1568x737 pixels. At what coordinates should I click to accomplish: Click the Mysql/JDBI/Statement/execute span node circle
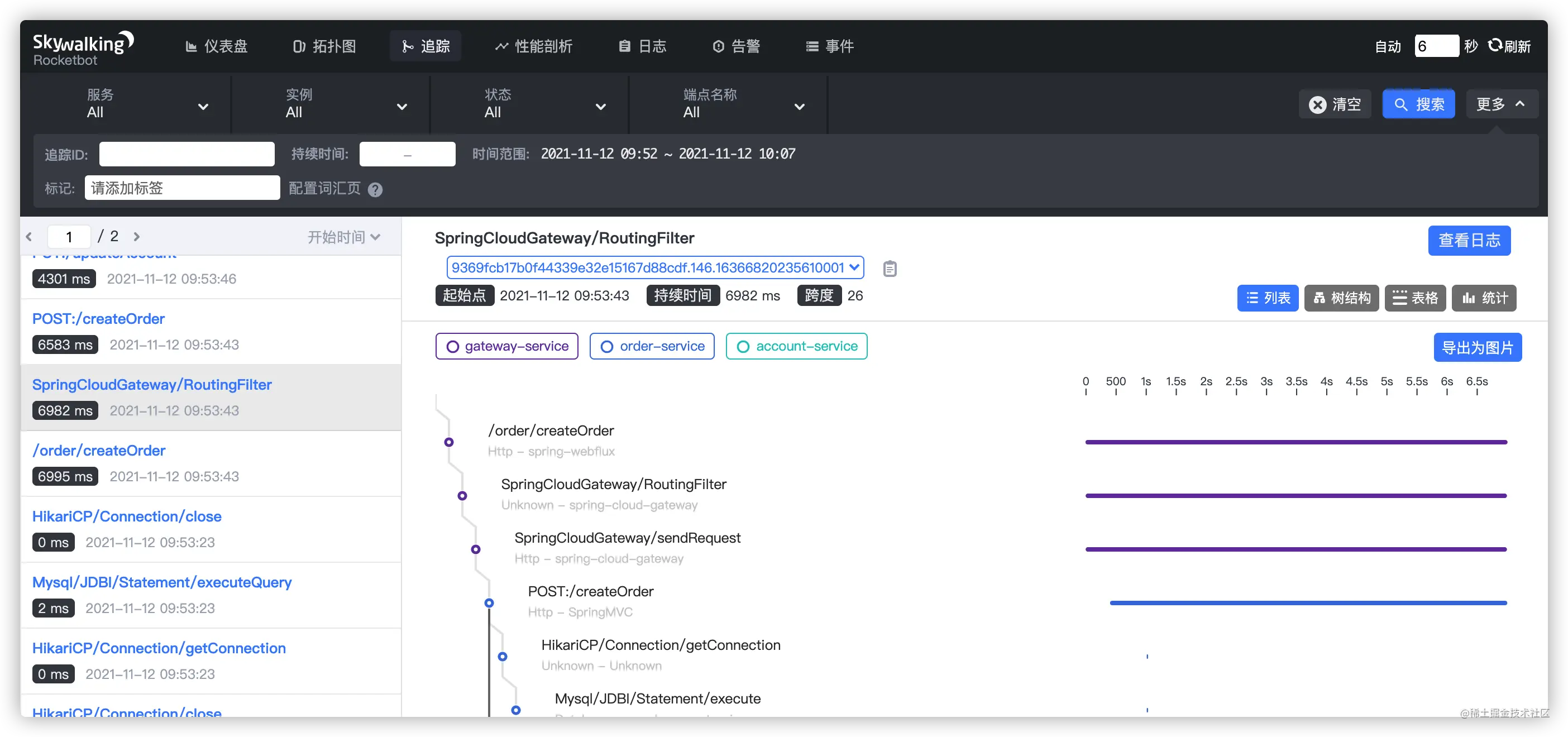pyautogui.click(x=515, y=710)
